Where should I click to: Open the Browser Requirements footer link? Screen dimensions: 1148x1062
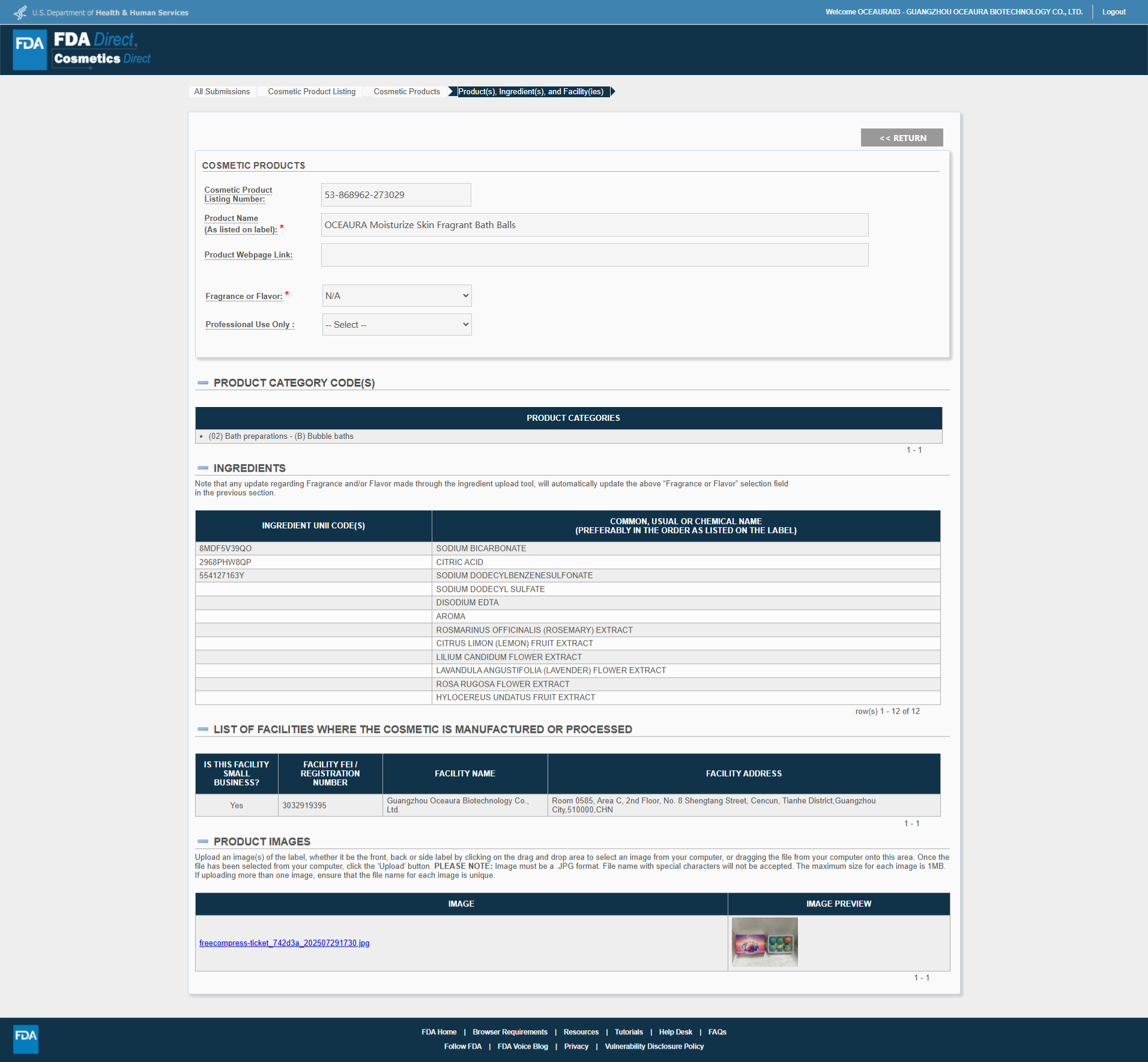coord(510,1033)
